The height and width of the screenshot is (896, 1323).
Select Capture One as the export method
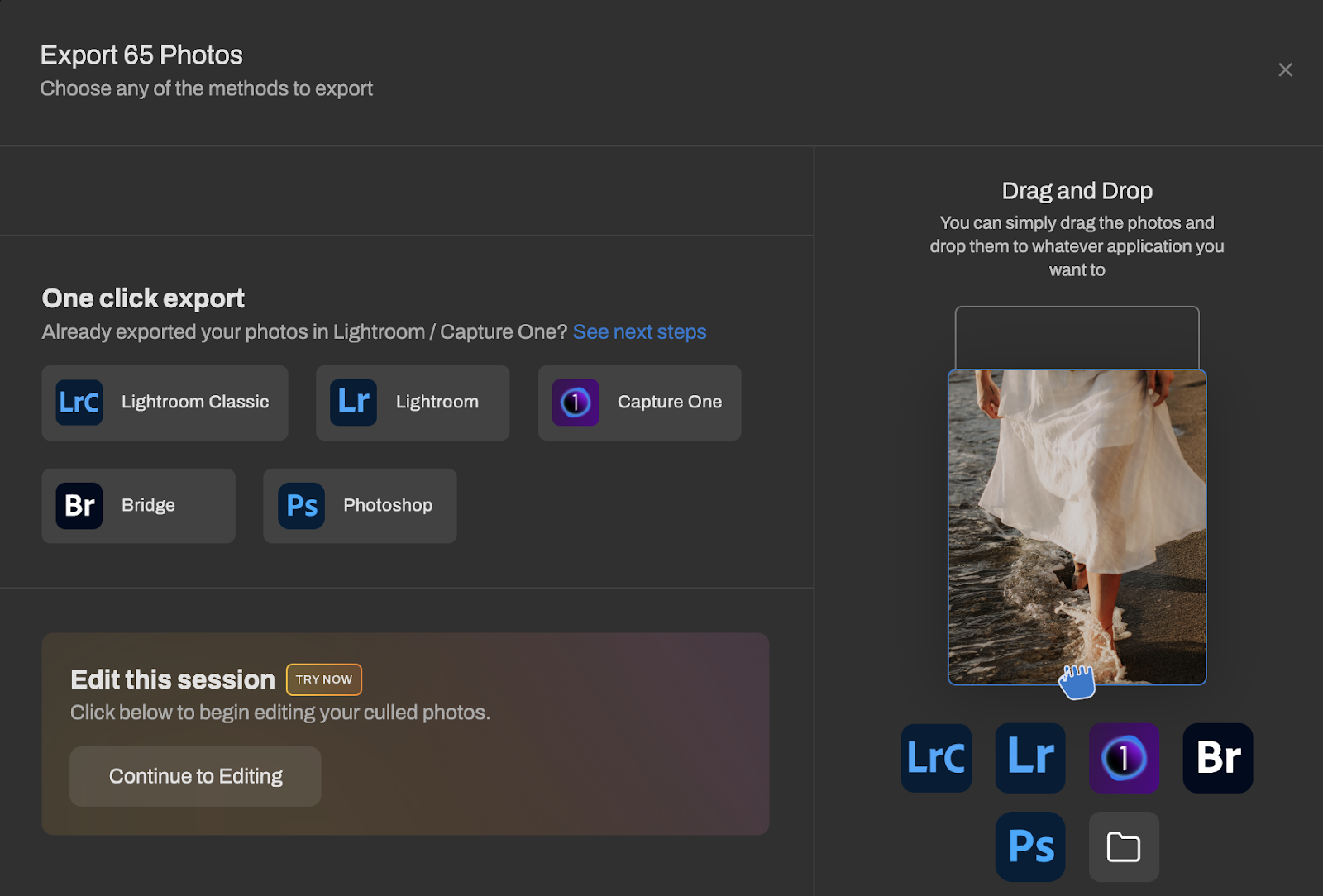639,403
